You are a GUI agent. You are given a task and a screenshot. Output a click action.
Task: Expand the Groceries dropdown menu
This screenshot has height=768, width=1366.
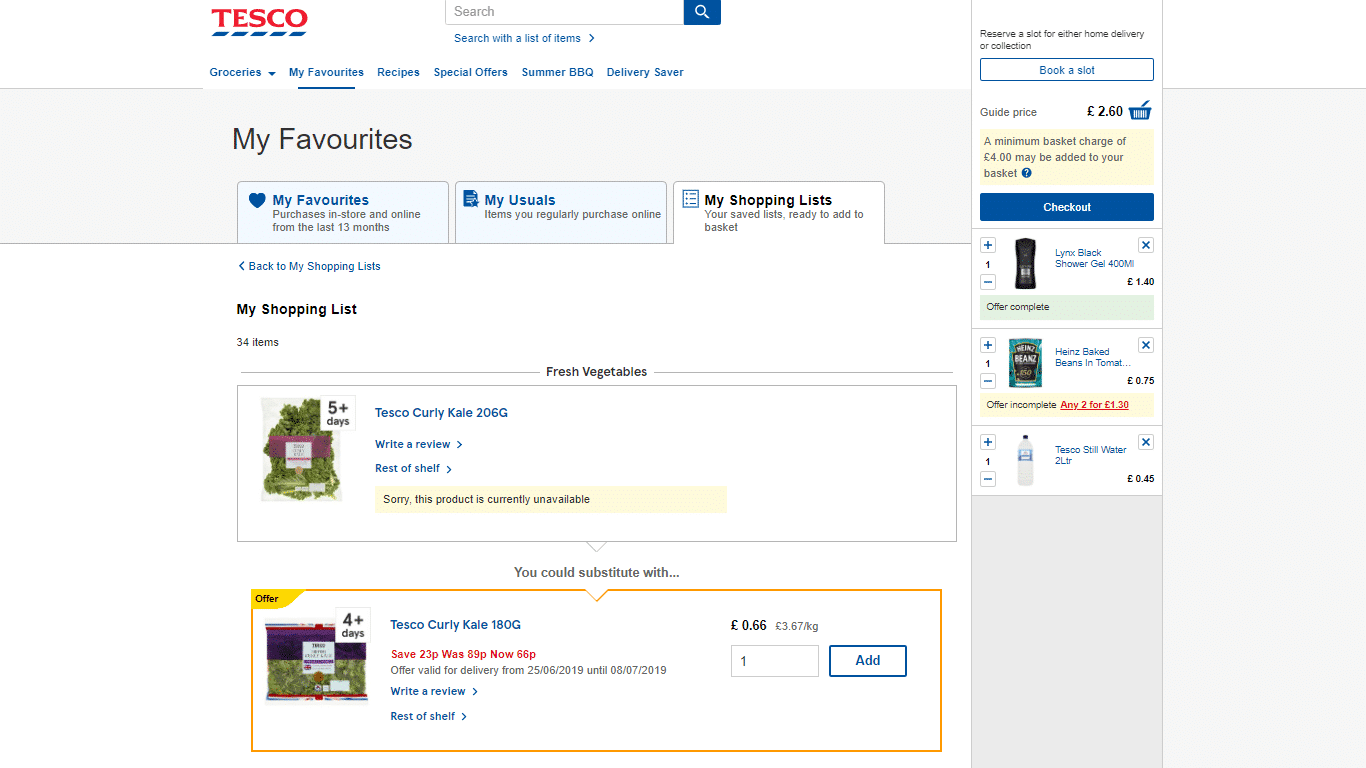(x=242, y=72)
